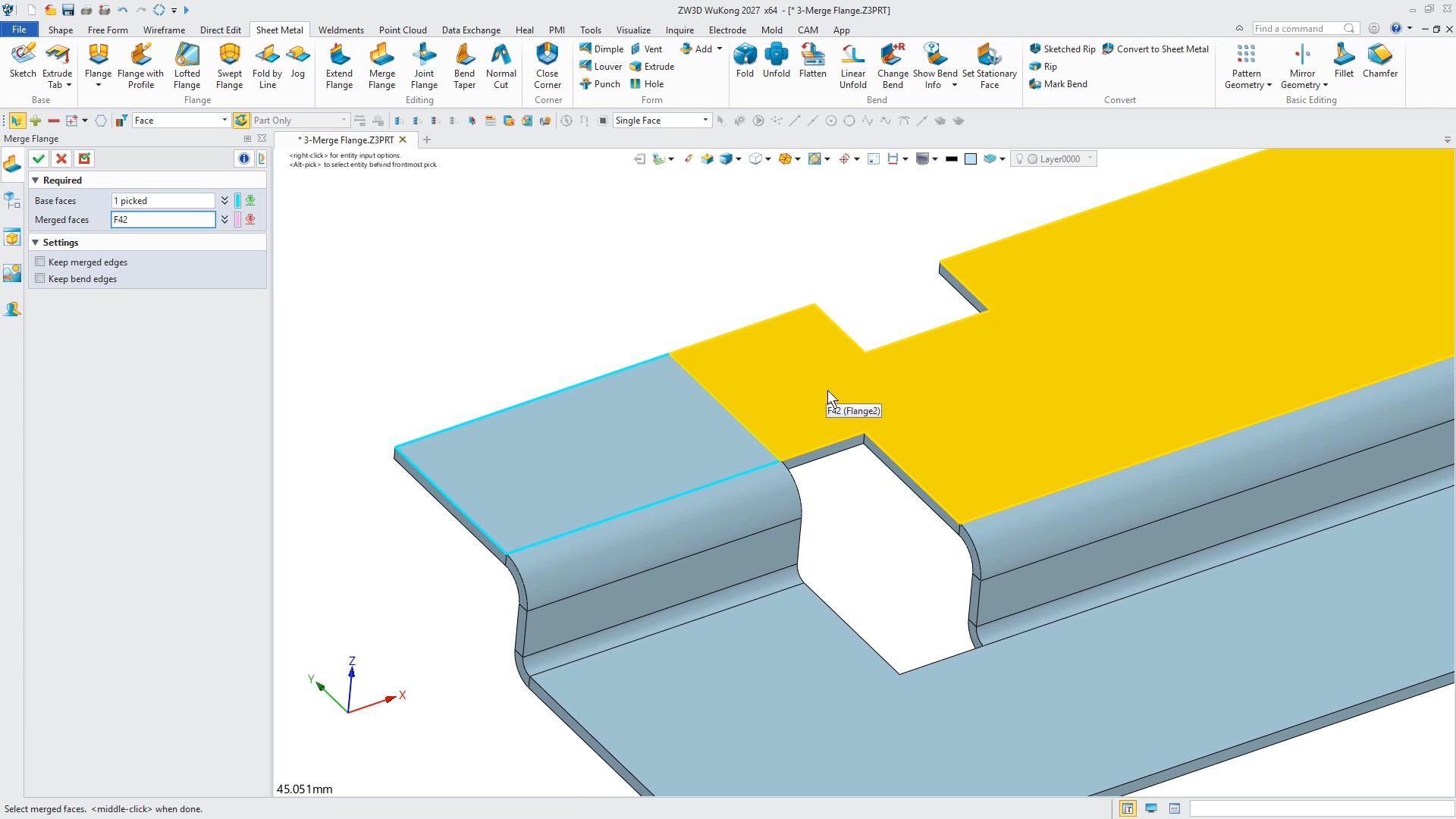This screenshot has width=1456, height=819.
Task: Confirm Merge Flange with green checkmark
Action: pyautogui.click(x=39, y=158)
